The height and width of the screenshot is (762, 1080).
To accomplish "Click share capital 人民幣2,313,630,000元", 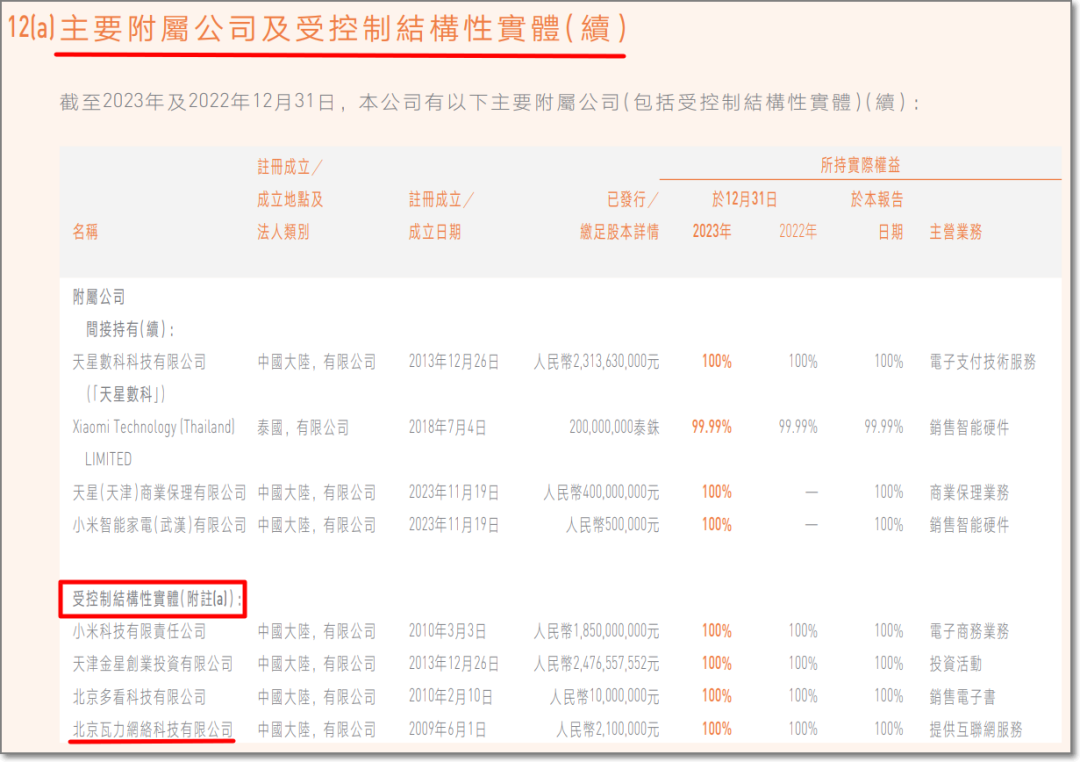I will [596, 362].
